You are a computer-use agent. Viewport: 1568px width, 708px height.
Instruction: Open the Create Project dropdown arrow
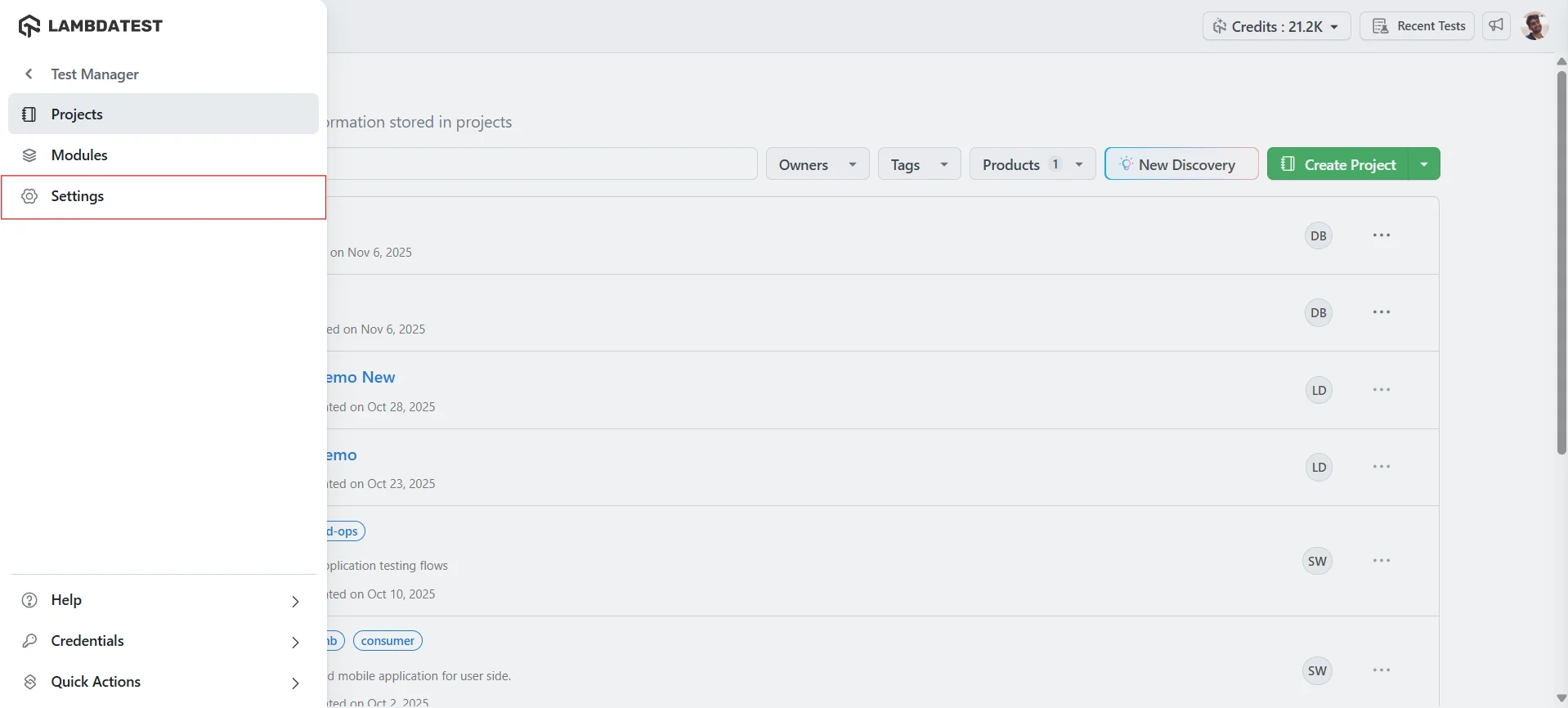pyautogui.click(x=1424, y=164)
